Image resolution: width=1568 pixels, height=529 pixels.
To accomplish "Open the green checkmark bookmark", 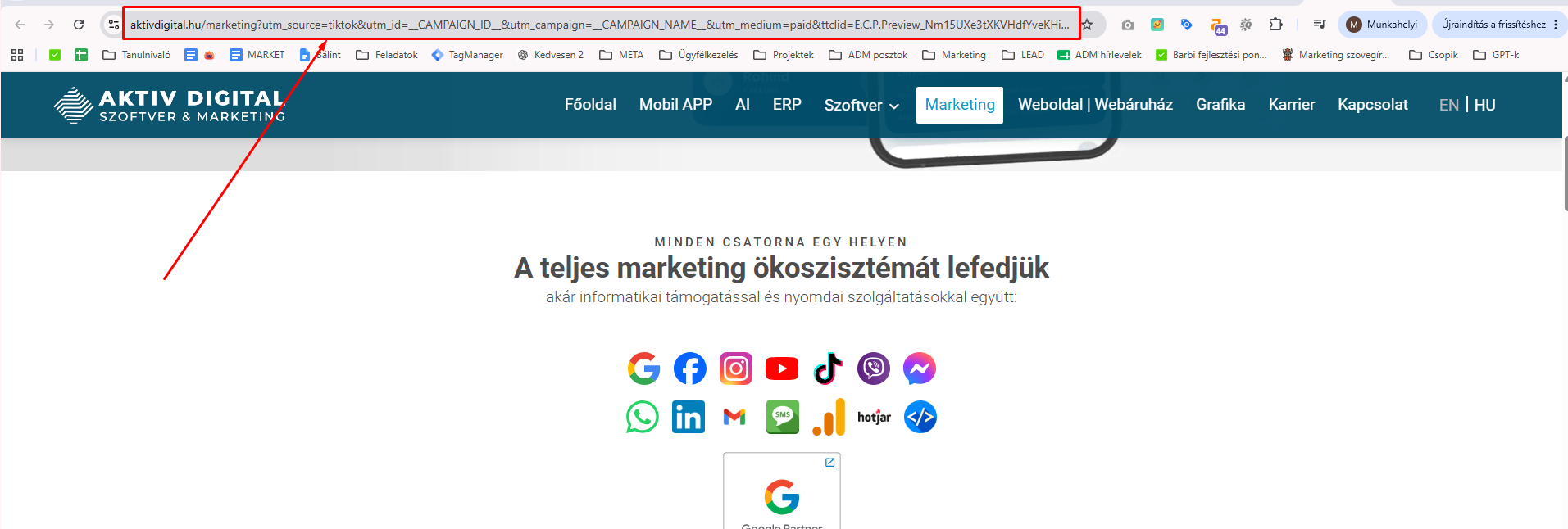I will pyautogui.click(x=55, y=55).
